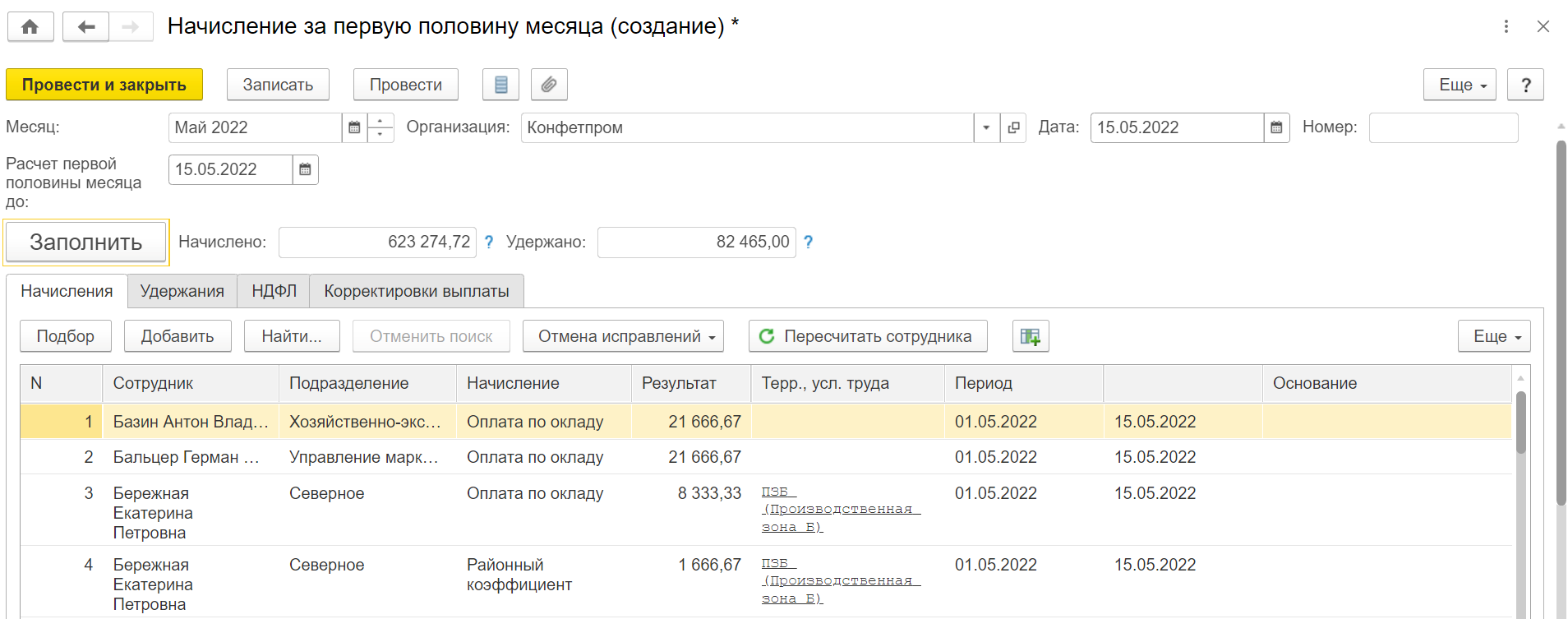Decrease month with the down stepper arrow

(x=380, y=135)
